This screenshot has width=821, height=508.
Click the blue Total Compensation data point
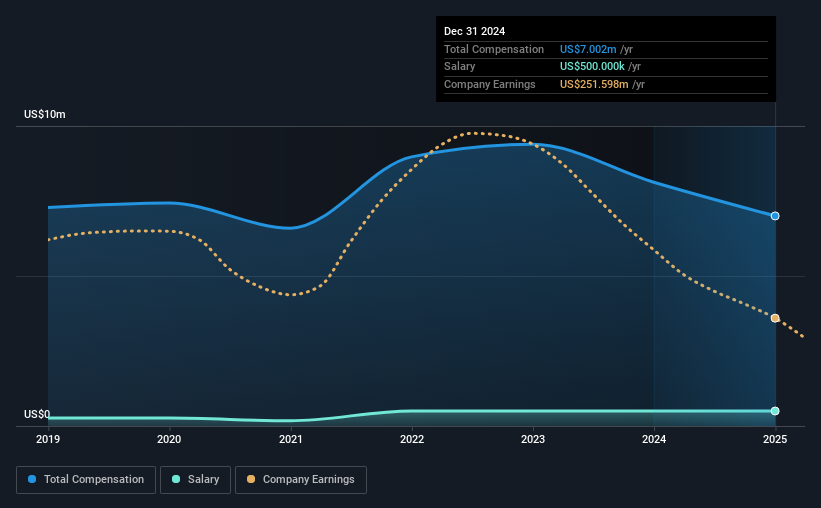point(775,216)
